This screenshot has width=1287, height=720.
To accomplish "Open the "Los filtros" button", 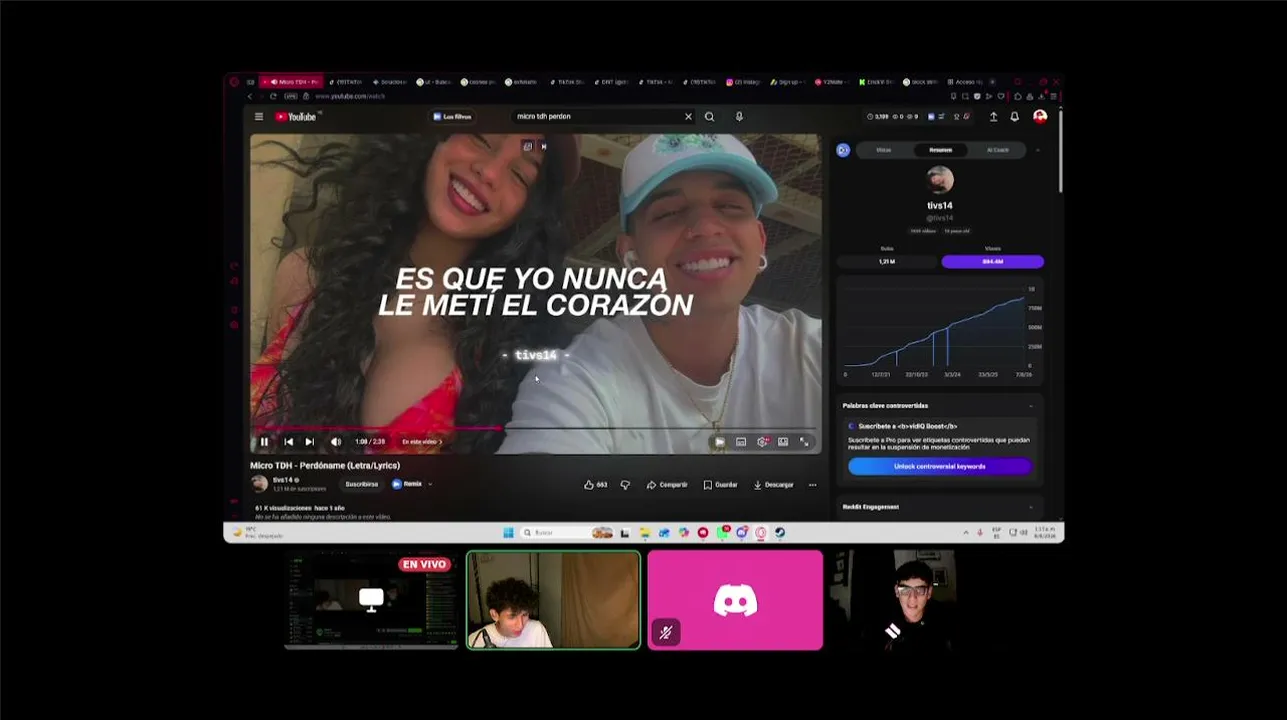I will [x=452, y=117].
